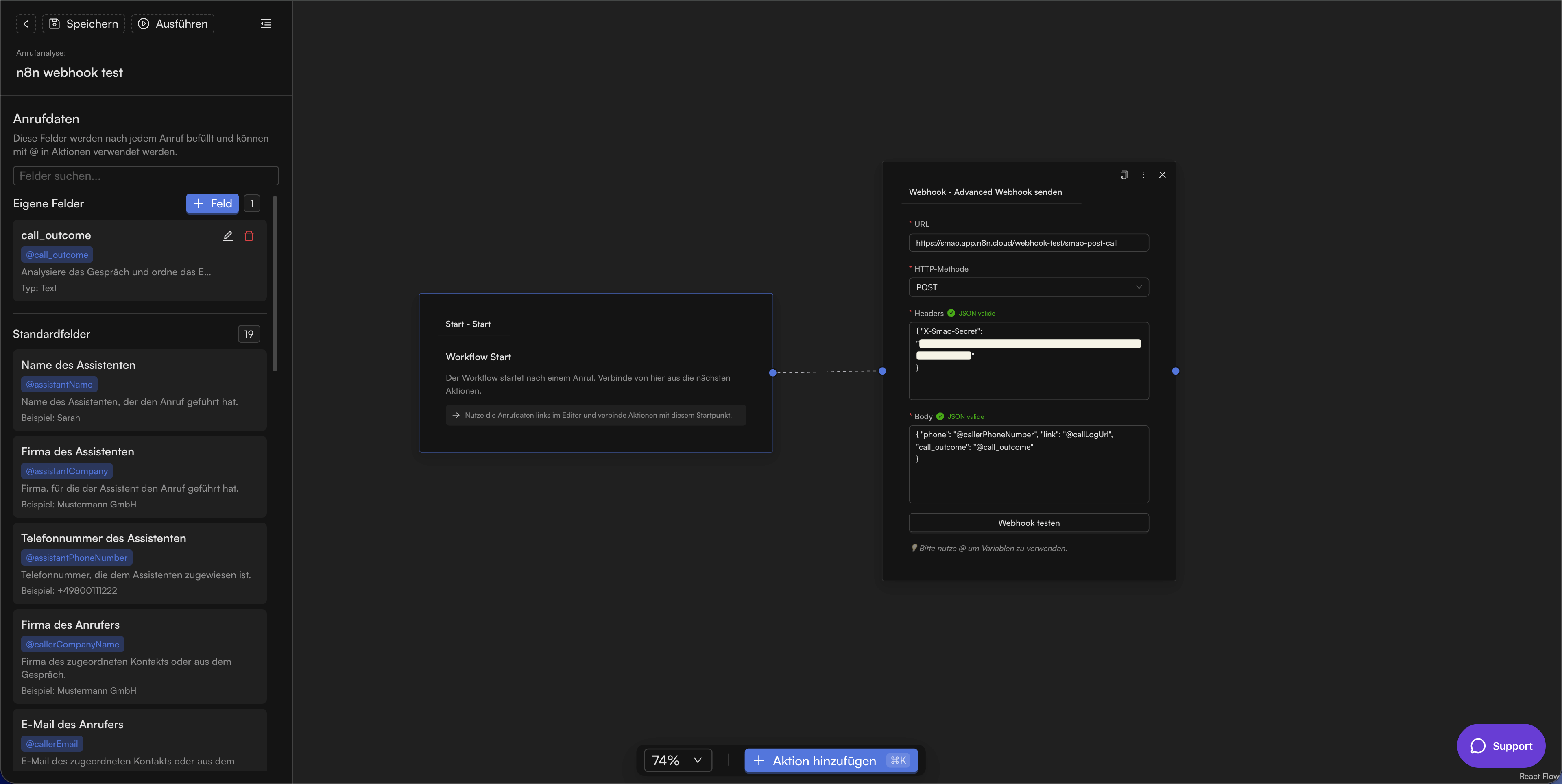Viewport: 1562px width, 784px height.
Task: Click the @assistantName variable tag
Action: (x=59, y=384)
